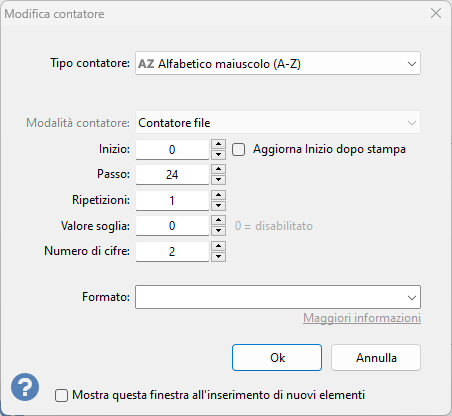Screen dimensions: 452x416
Task: Enable Aggiorna Inizio dopo stampa checkbox
Action: click(x=239, y=149)
